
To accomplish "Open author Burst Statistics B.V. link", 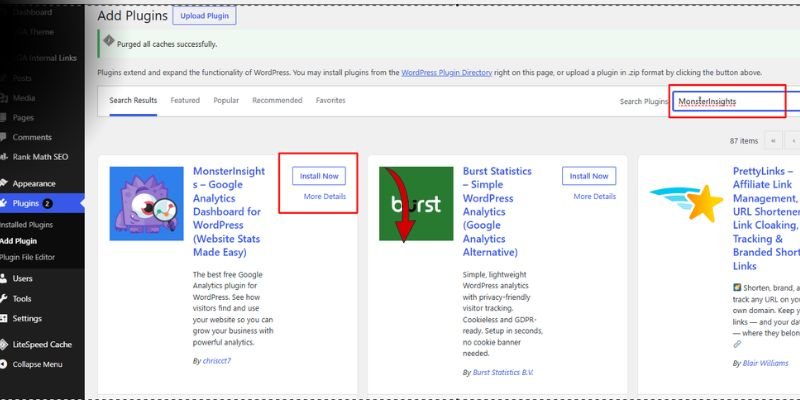I will tap(503, 372).
